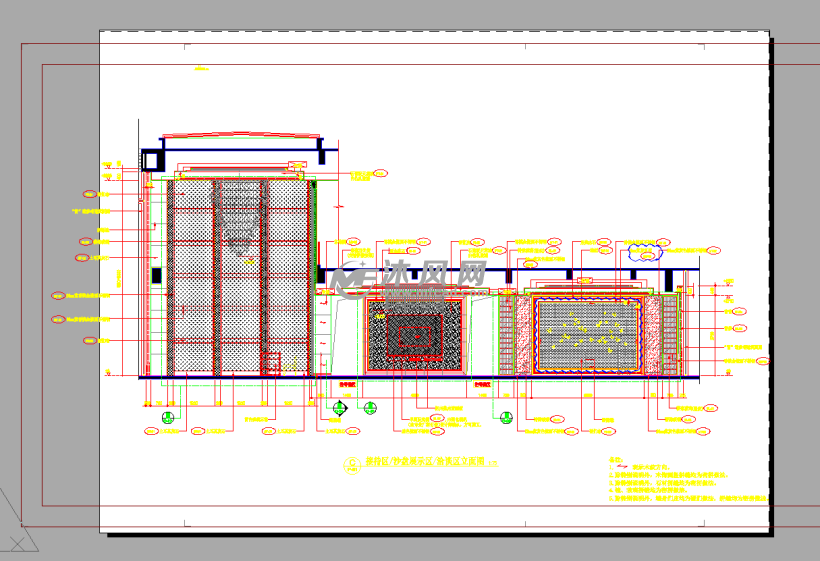Select the yellow drawing title text at bottom
The height and width of the screenshot is (561, 820).
(423, 463)
